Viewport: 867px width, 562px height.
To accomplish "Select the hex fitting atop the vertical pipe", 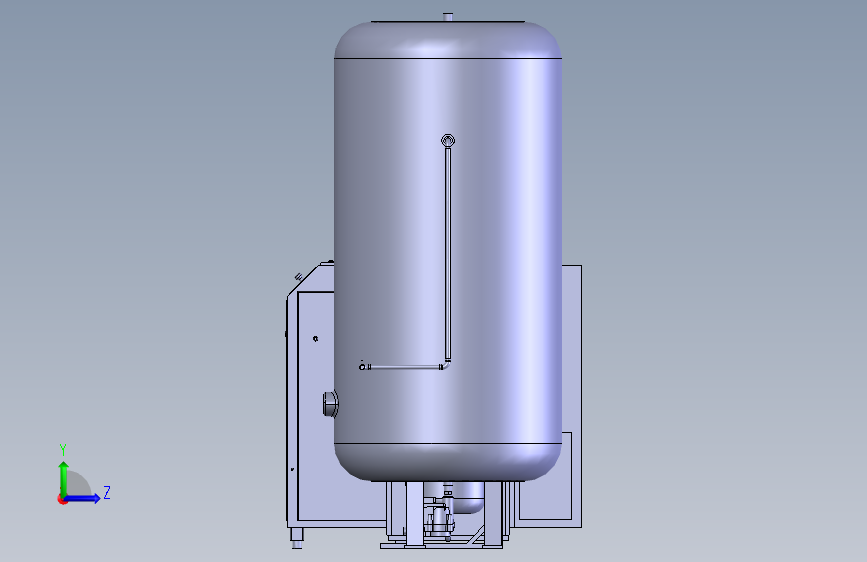I will 448,140.
